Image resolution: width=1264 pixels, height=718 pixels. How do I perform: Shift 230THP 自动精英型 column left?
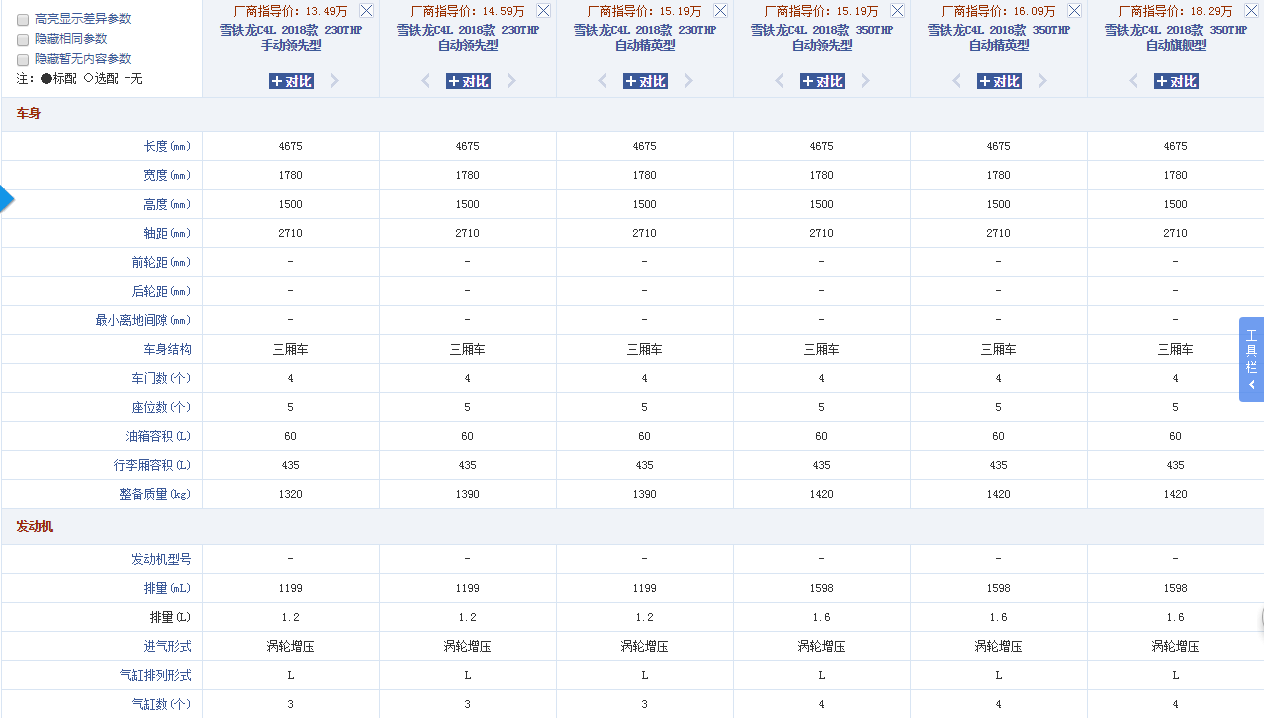602,81
